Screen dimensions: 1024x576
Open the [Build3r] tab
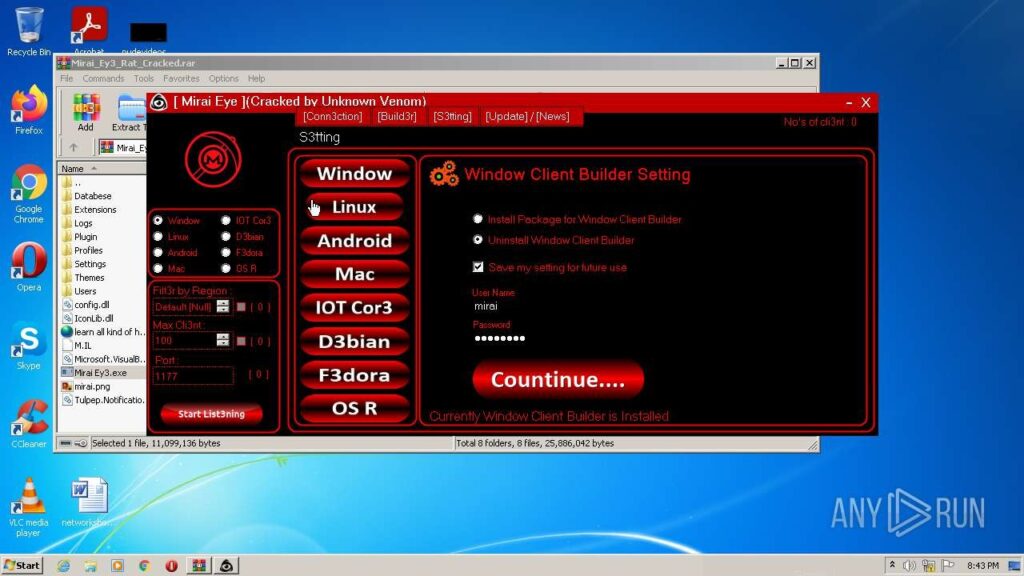tap(397, 116)
